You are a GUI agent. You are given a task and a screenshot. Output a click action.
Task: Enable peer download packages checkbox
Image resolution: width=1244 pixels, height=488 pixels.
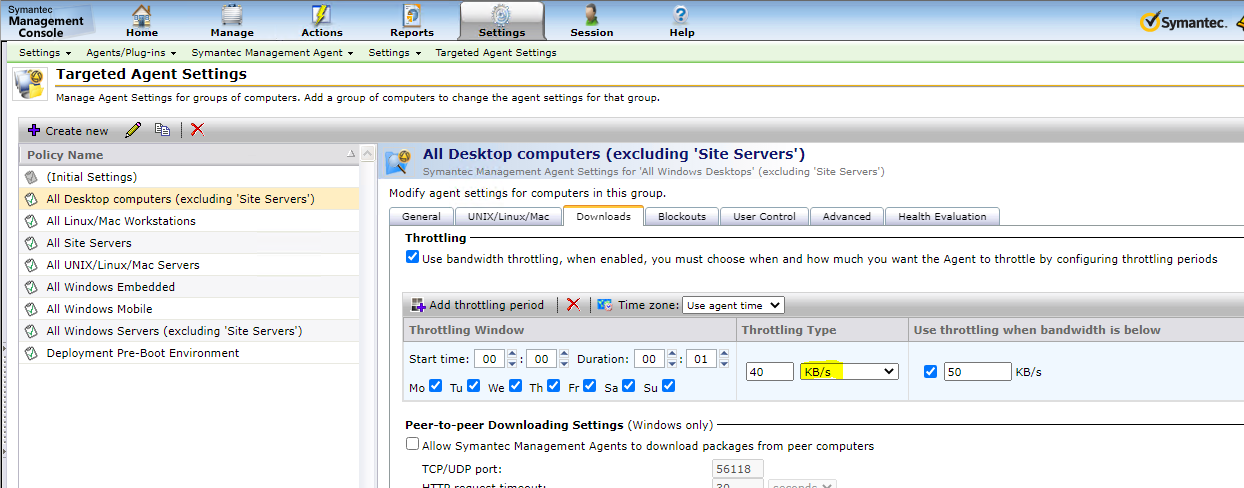pyautogui.click(x=413, y=445)
